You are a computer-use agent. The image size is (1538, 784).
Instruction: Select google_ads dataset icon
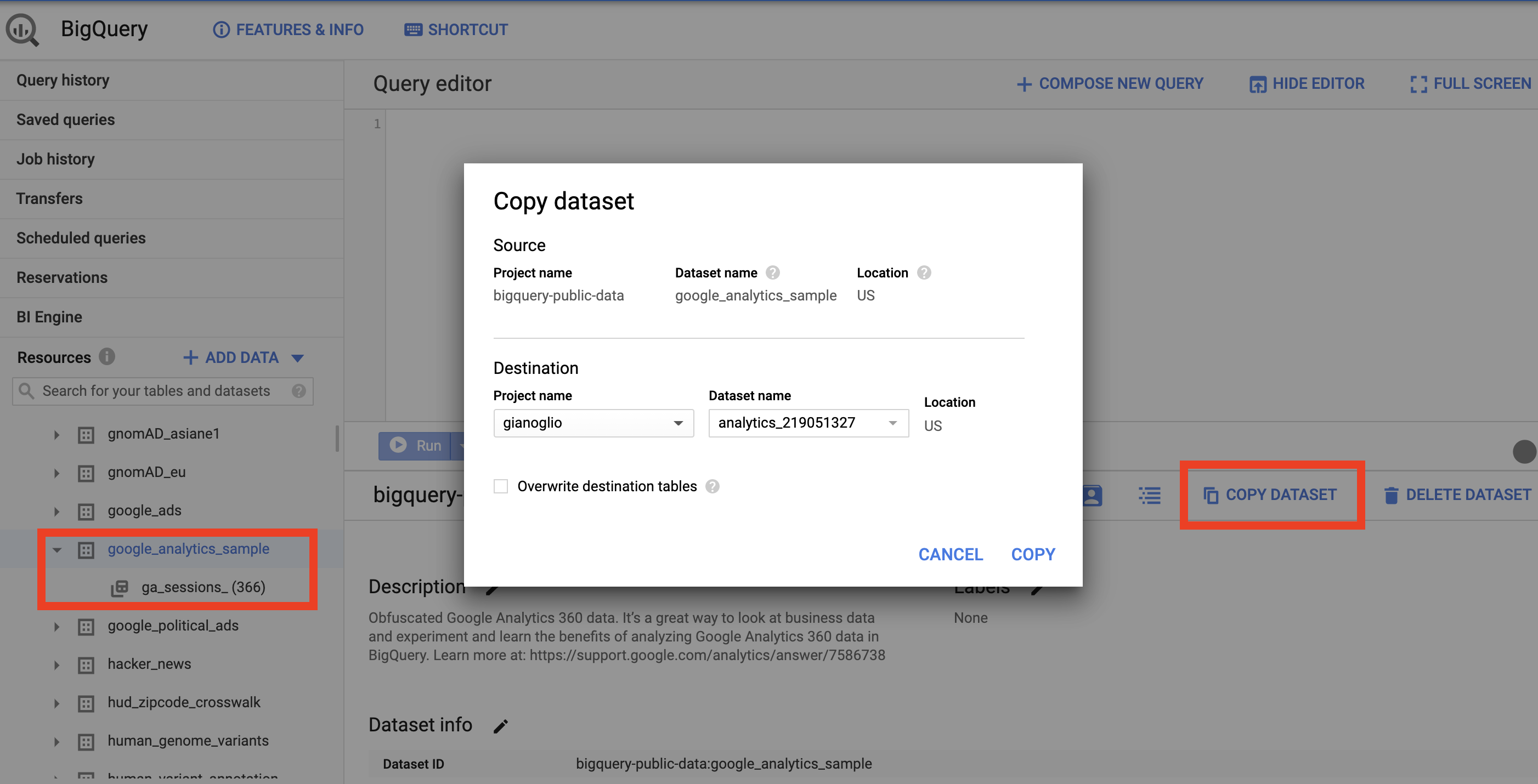click(86, 512)
